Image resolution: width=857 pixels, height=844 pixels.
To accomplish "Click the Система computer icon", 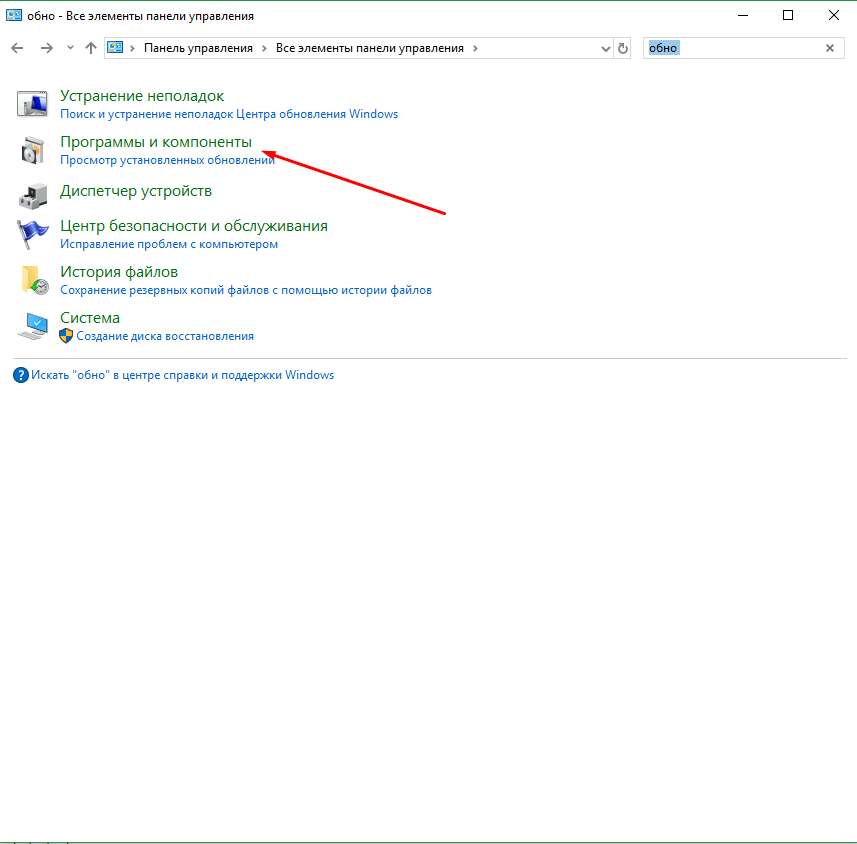I will coord(33,326).
